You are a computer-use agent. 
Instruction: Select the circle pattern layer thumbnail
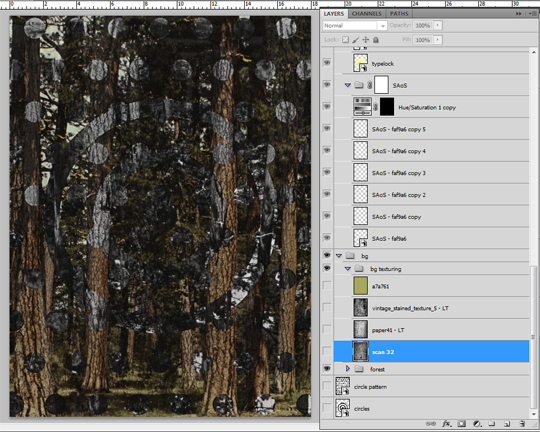tap(343, 386)
